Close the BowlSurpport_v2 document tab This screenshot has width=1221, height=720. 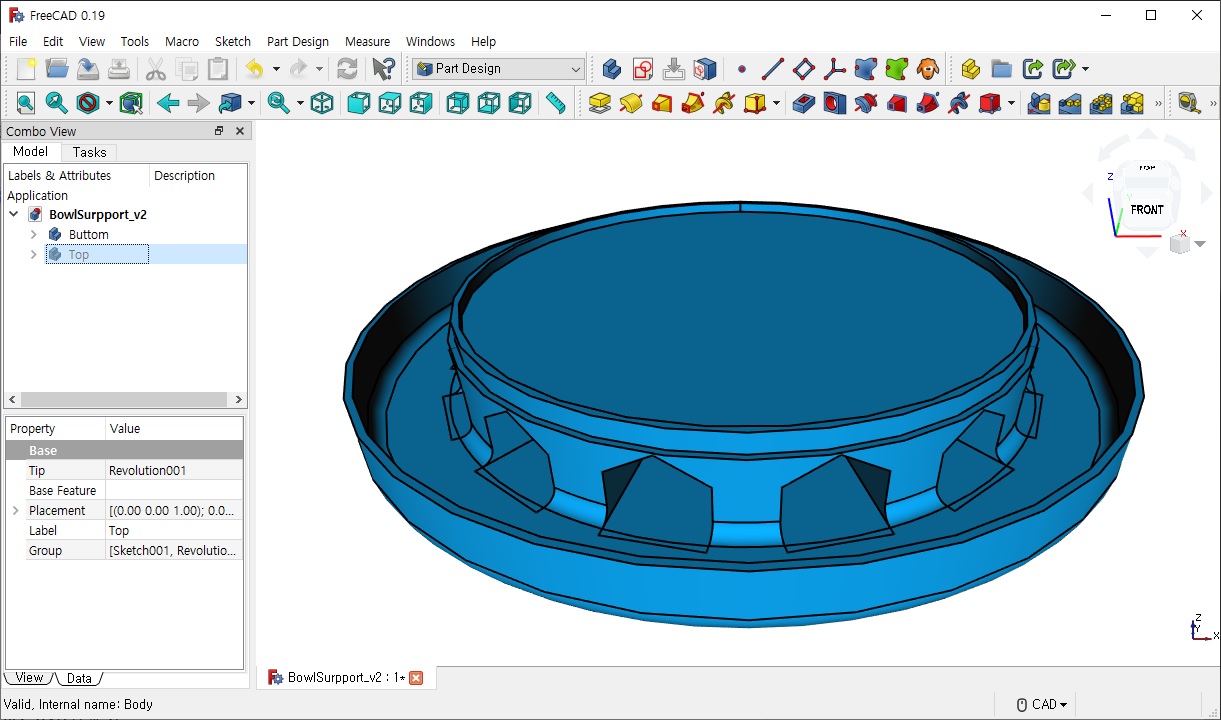[416, 678]
